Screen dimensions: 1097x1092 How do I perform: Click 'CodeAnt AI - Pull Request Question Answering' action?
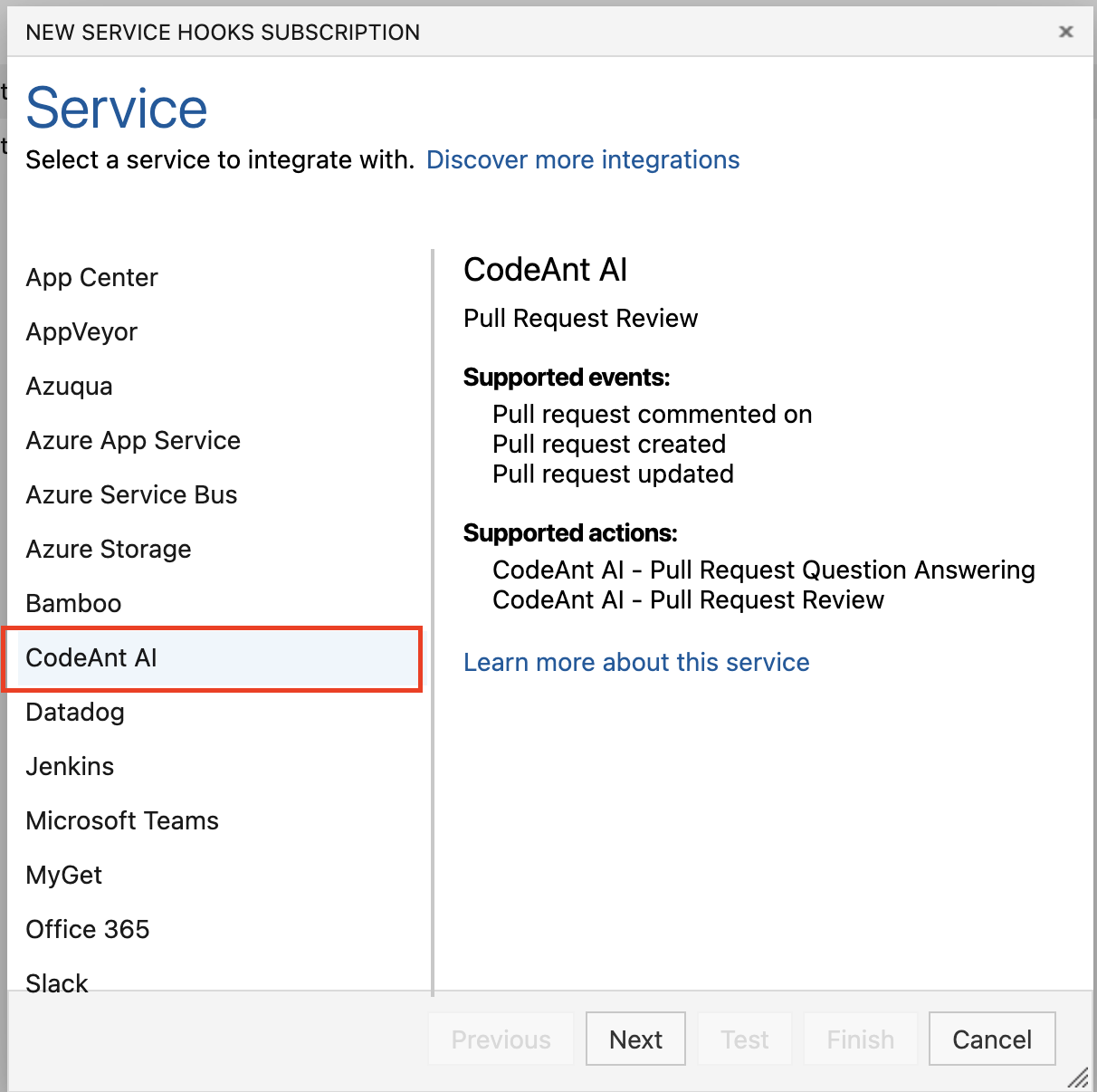click(764, 570)
